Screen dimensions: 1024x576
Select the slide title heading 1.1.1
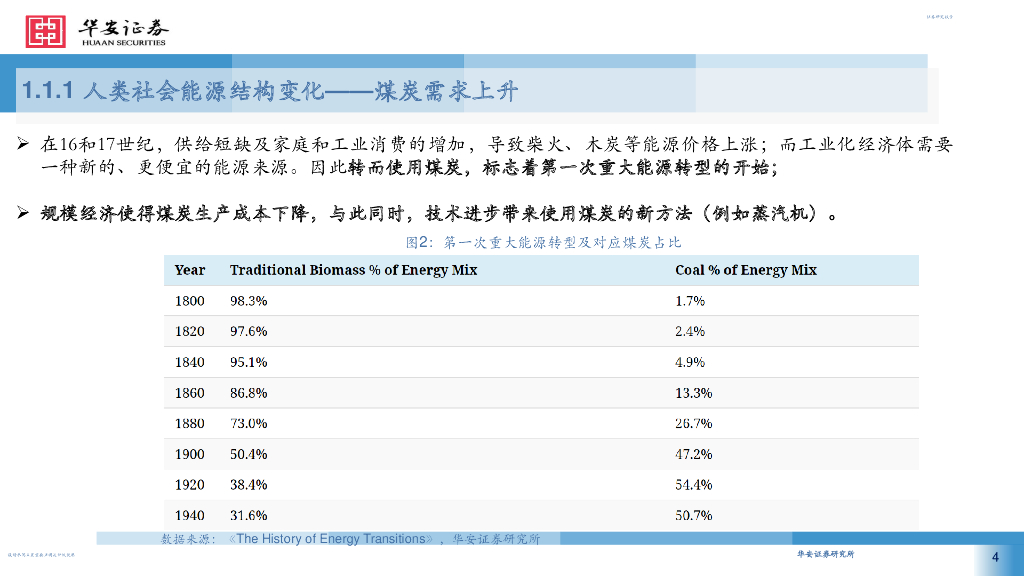coord(270,92)
